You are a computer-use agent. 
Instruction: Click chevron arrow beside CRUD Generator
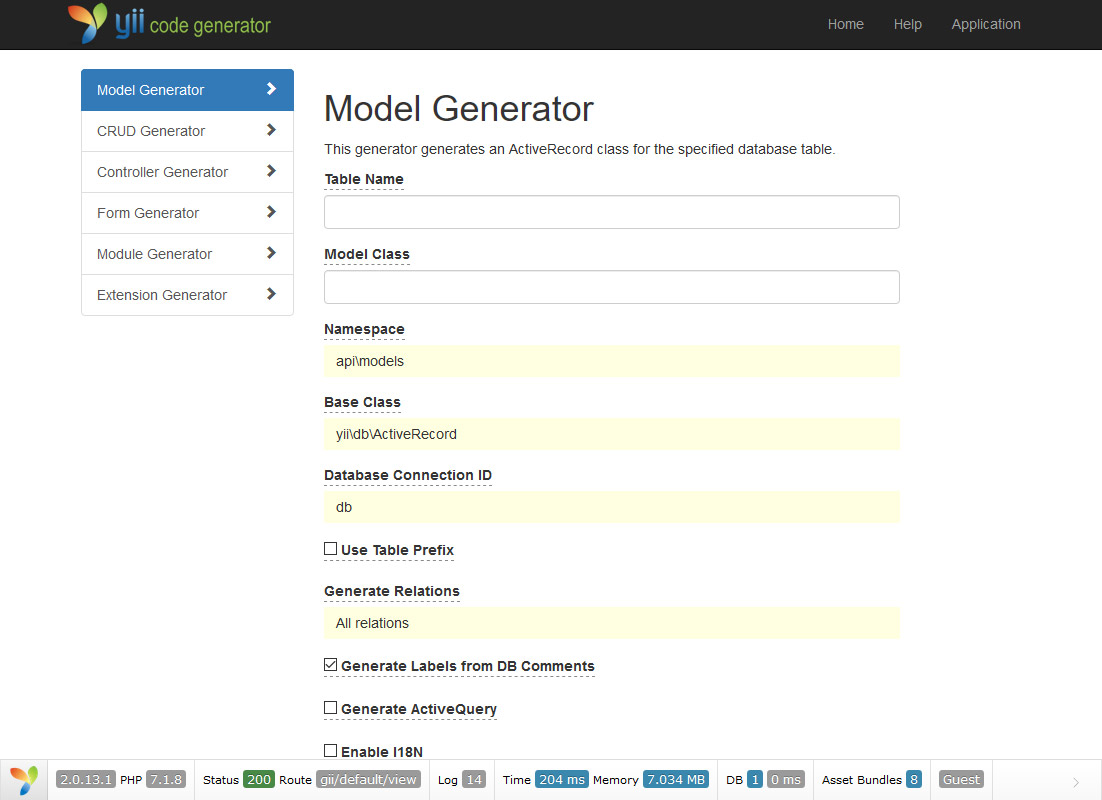271,130
